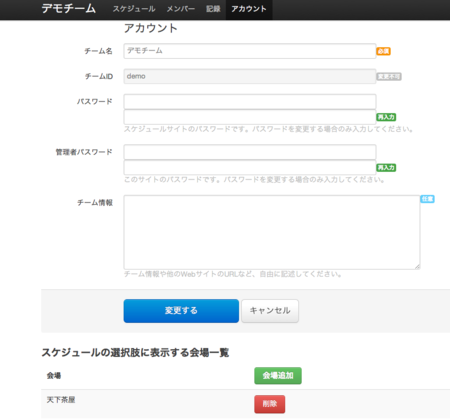The image size is (450, 420).
Task: Focus the パスワード re-entry field
Action: [x=250, y=117]
